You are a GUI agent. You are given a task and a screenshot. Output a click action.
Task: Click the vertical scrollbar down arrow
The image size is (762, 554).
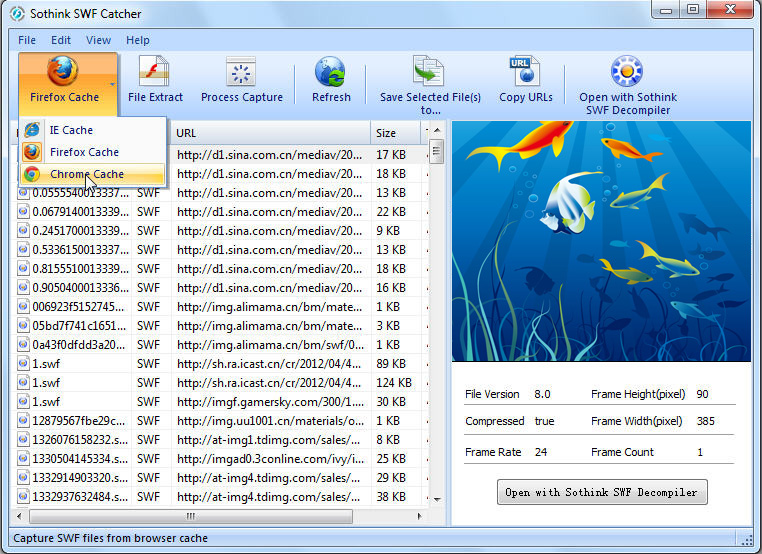437,499
